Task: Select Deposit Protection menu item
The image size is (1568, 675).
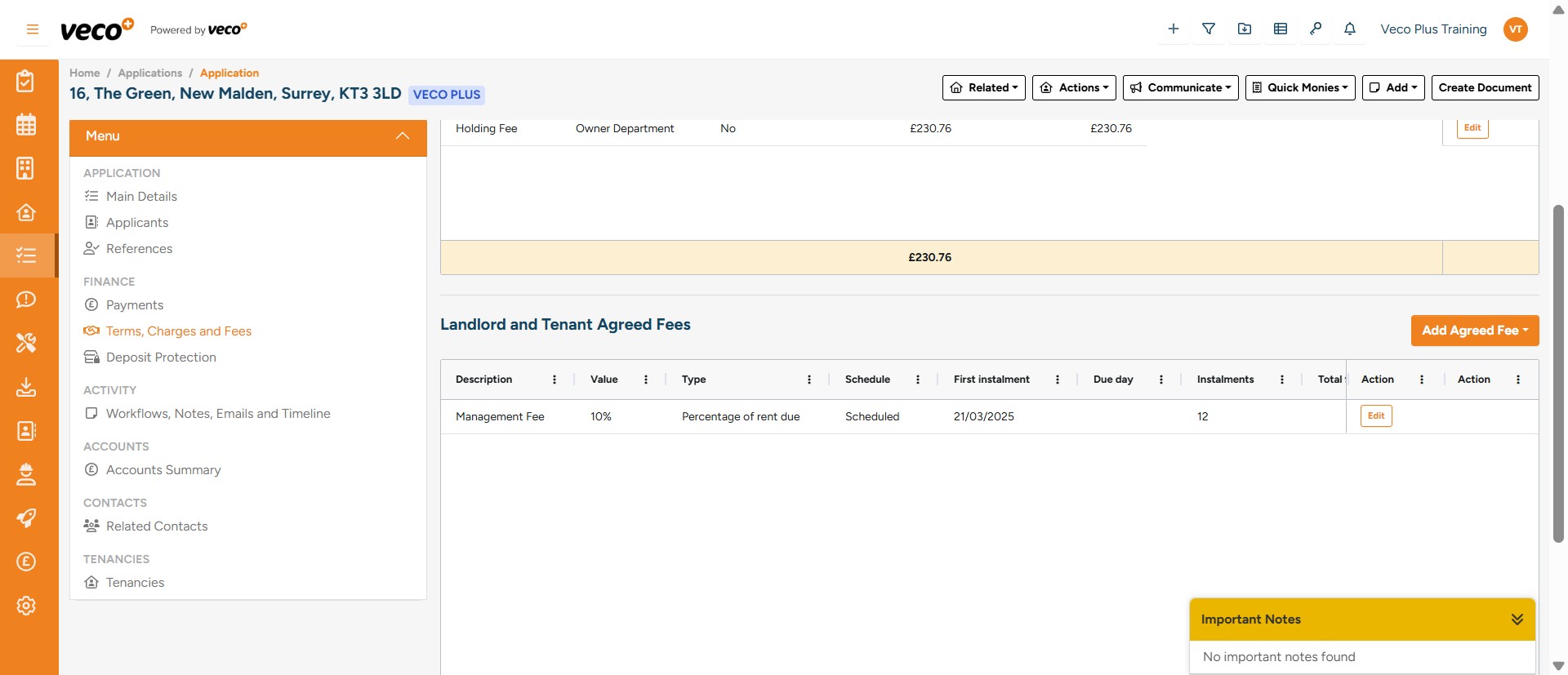Action: pos(161,357)
